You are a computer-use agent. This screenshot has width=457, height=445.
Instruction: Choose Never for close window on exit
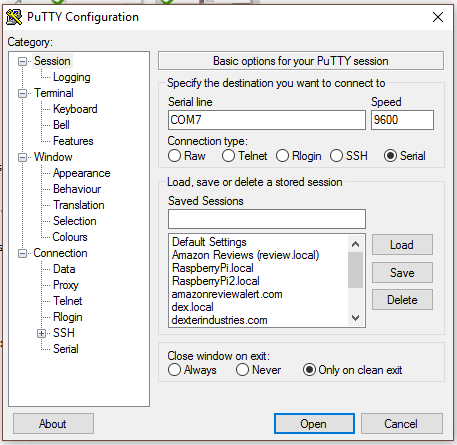coord(242,370)
